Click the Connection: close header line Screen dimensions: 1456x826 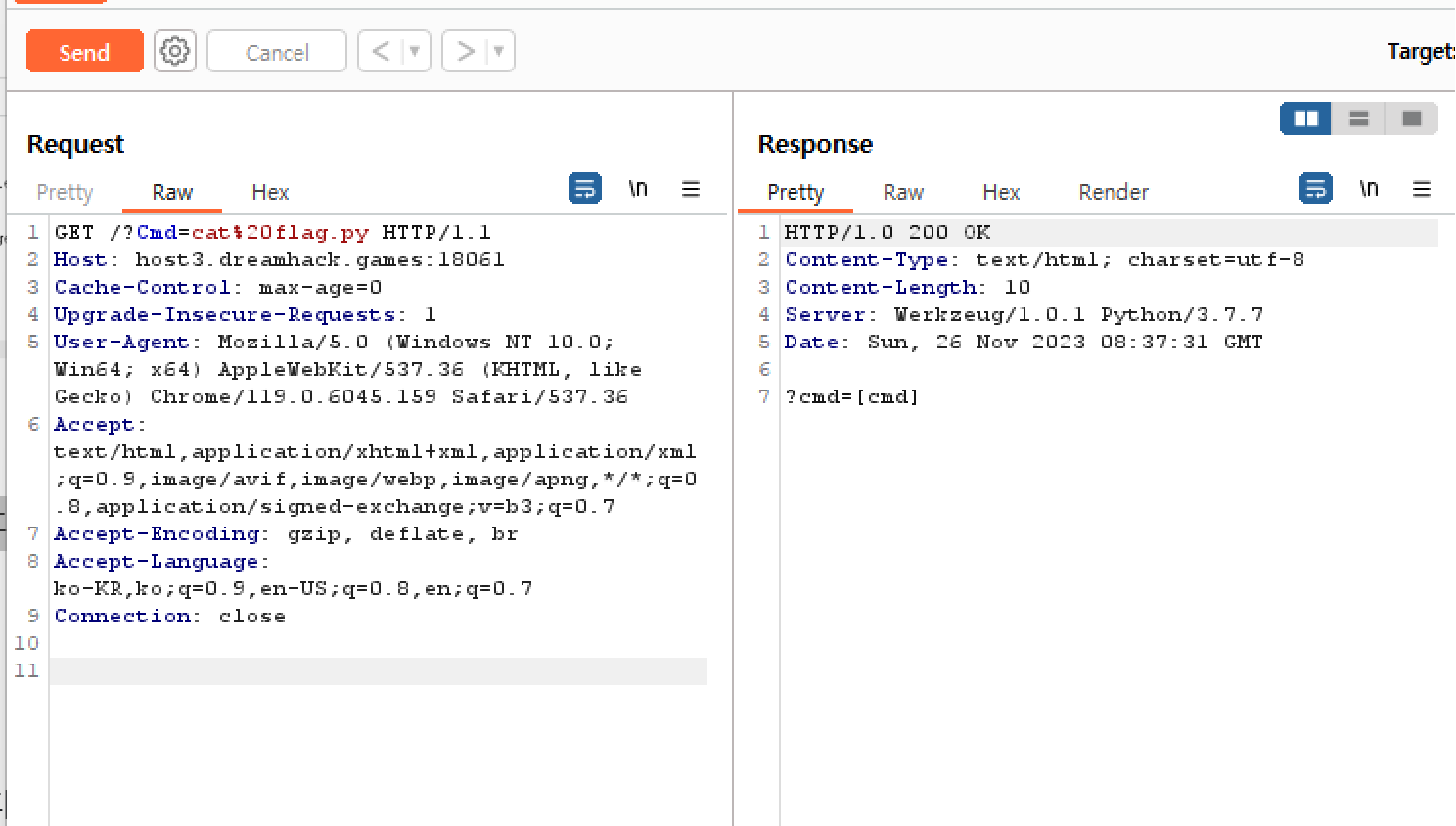[x=170, y=616]
